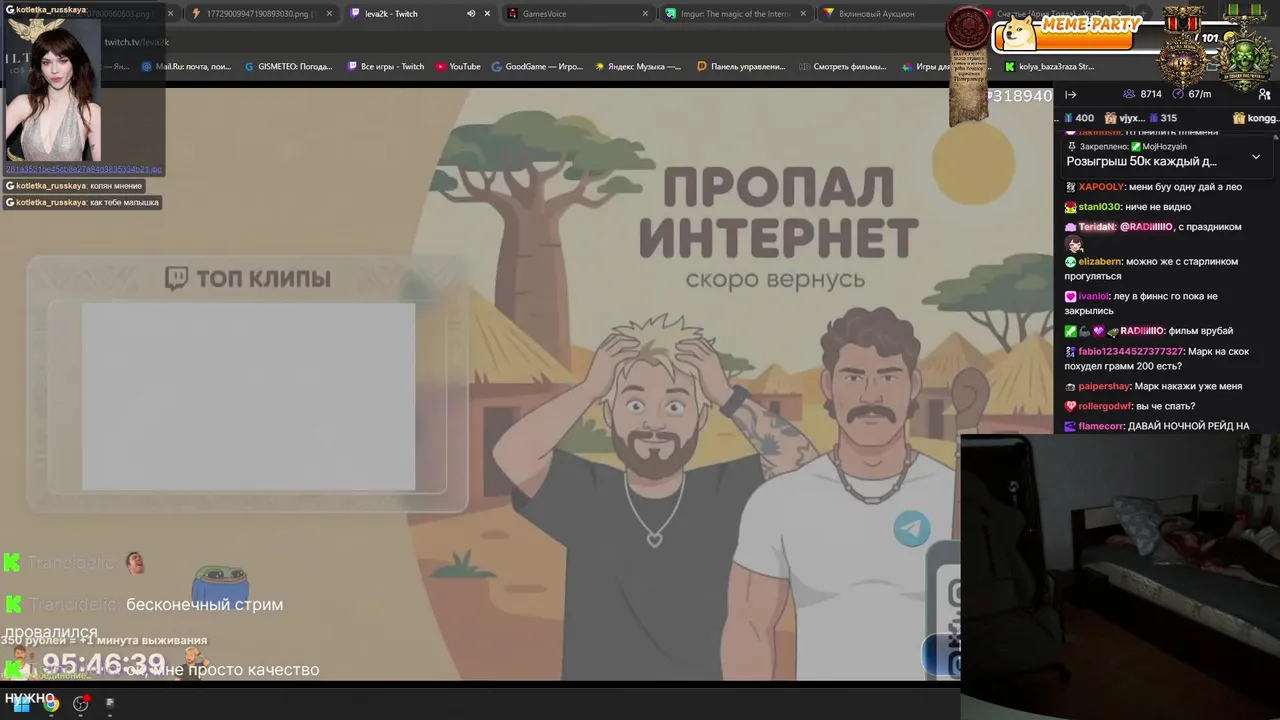1280x720 pixels.
Task: Mute the Twitch tab speaker icon
Action: click(x=471, y=14)
